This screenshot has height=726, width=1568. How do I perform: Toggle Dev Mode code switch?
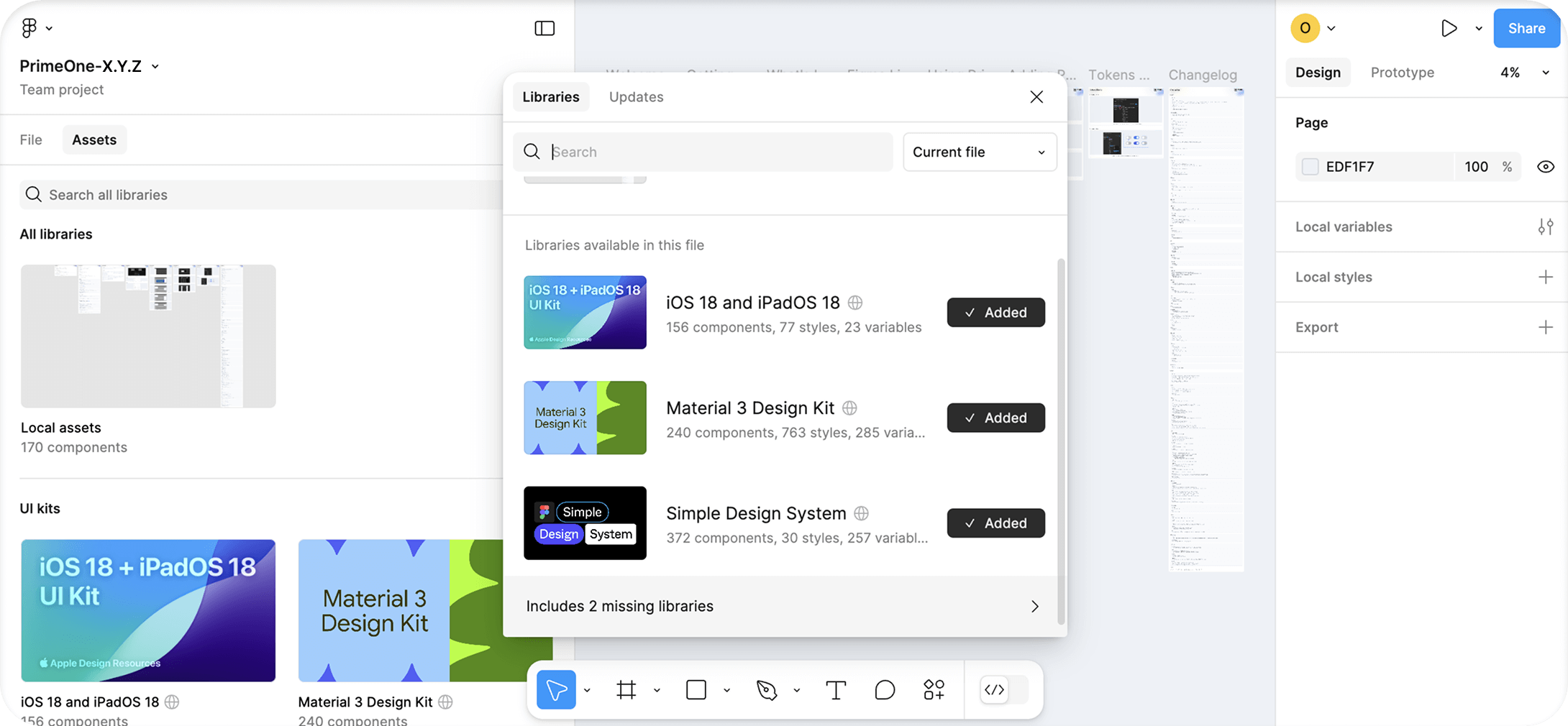click(x=1005, y=690)
